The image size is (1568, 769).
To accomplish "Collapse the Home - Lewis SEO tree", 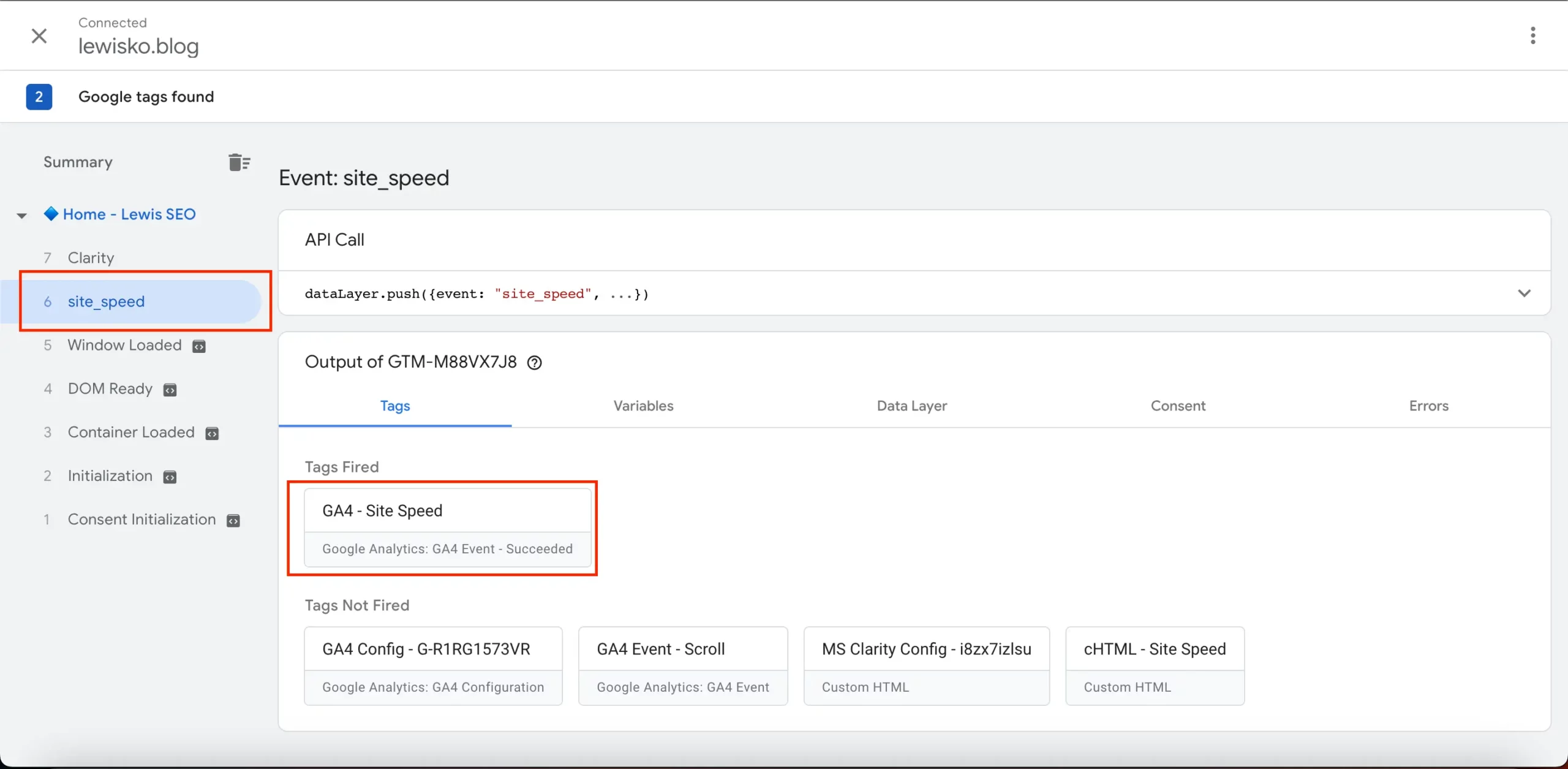I will click(22, 216).
